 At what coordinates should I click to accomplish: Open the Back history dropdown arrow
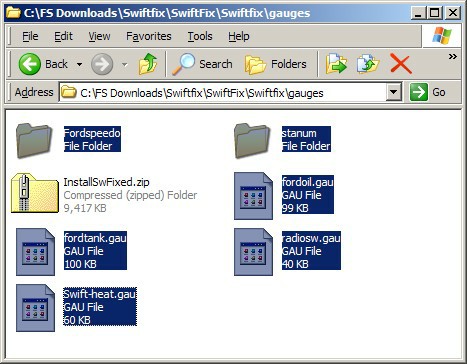pos(79,64)
